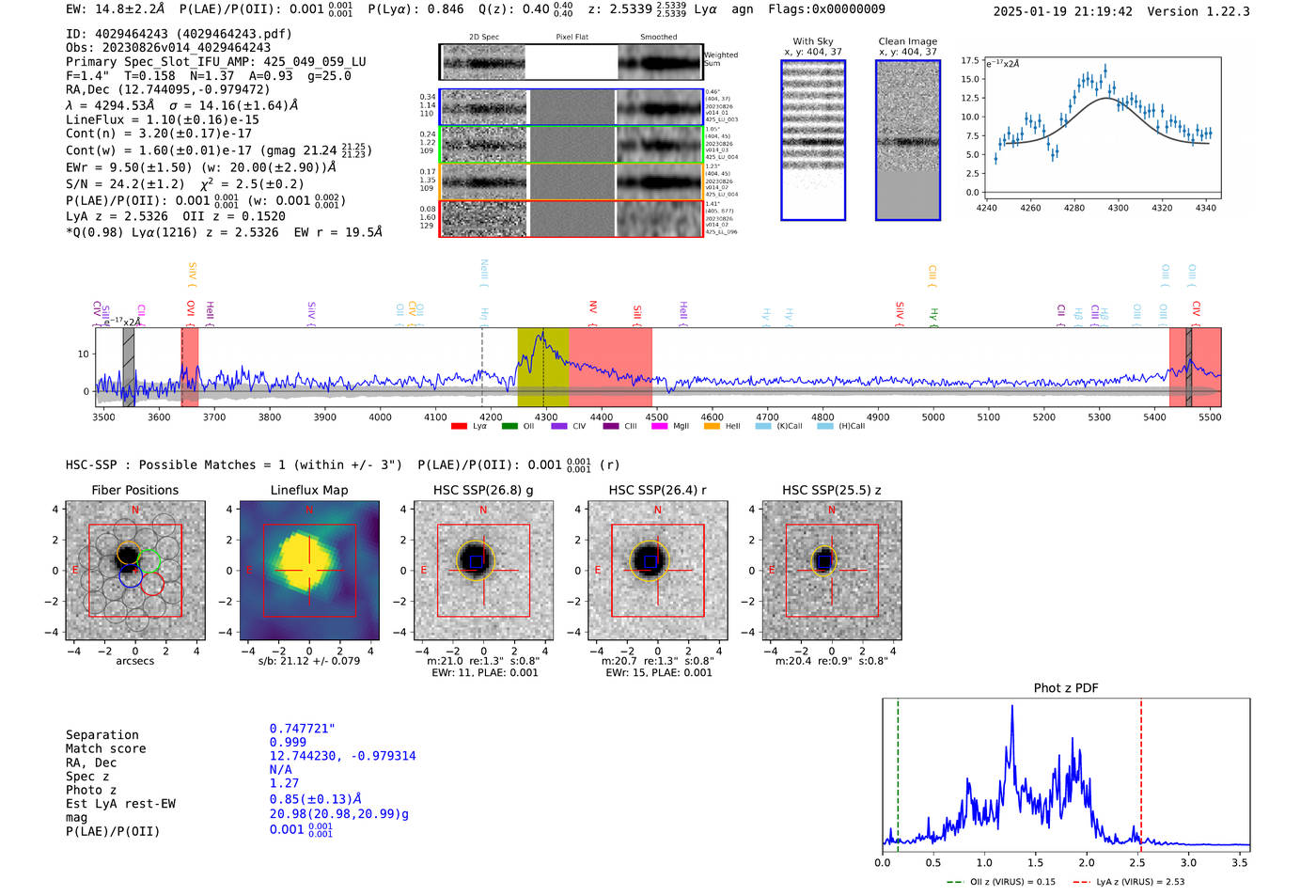Viewport: 1316px width, 896px height.
Task: Select the ID: 4029464243 text
Action: point(179,34)
